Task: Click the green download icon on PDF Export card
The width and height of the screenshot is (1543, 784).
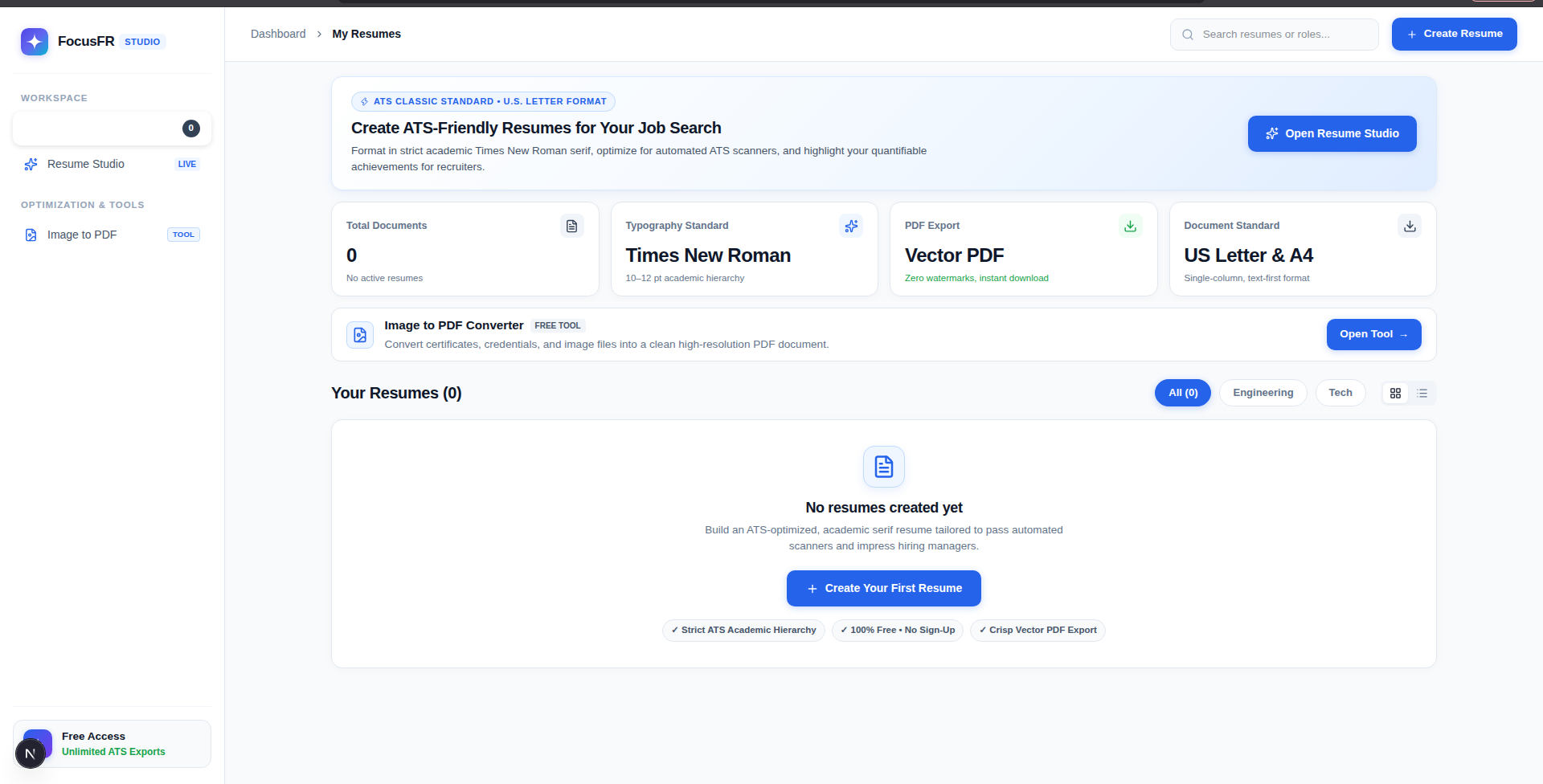Action: coord(1130,227)
